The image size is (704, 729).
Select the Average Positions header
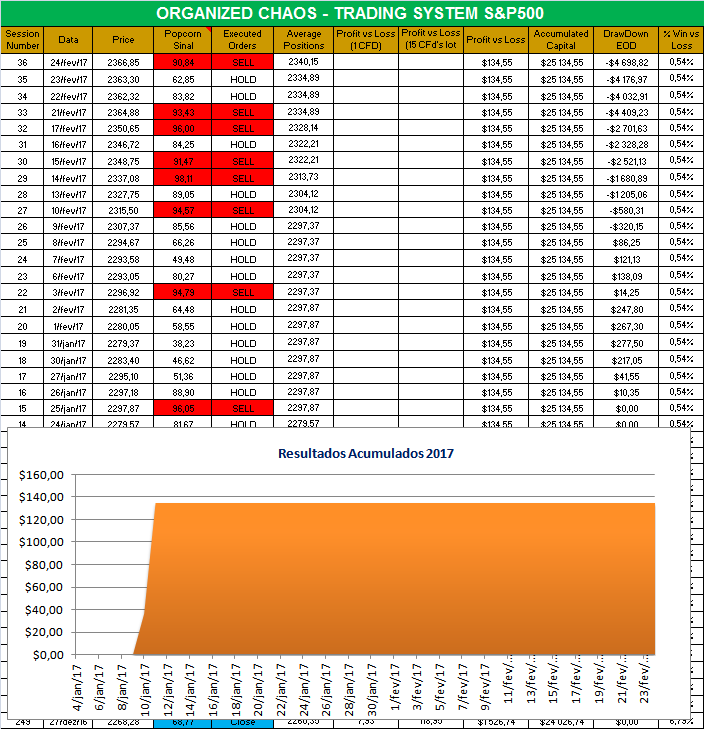(304, 40)
